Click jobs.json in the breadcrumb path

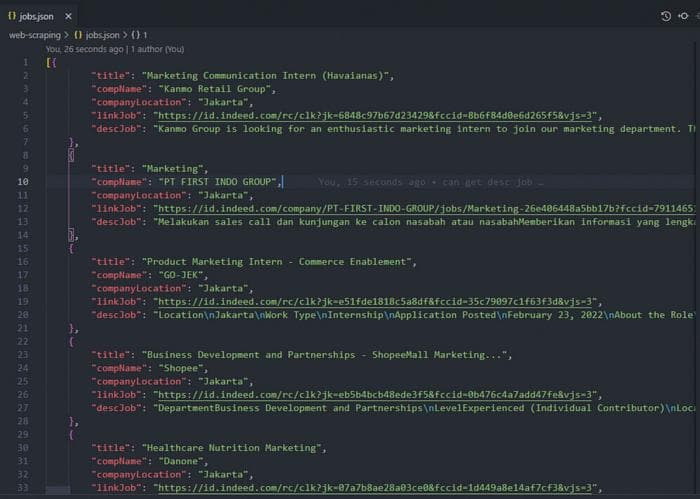[102, 35]
